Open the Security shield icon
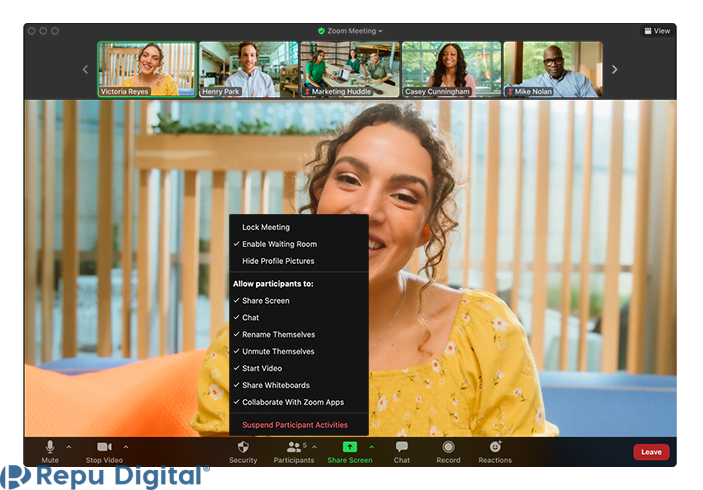The height and width of the screenshot is (490, 703). pyautogui.click(x=243, y=447)
